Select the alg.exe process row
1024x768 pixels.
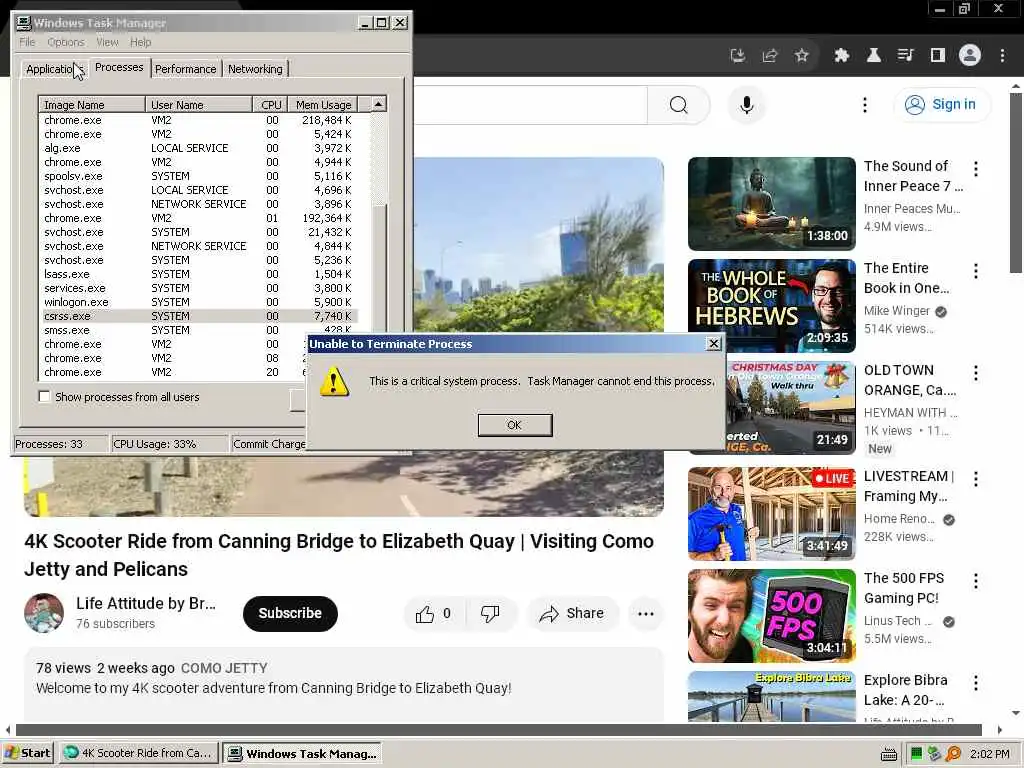[x=199, y=148]
